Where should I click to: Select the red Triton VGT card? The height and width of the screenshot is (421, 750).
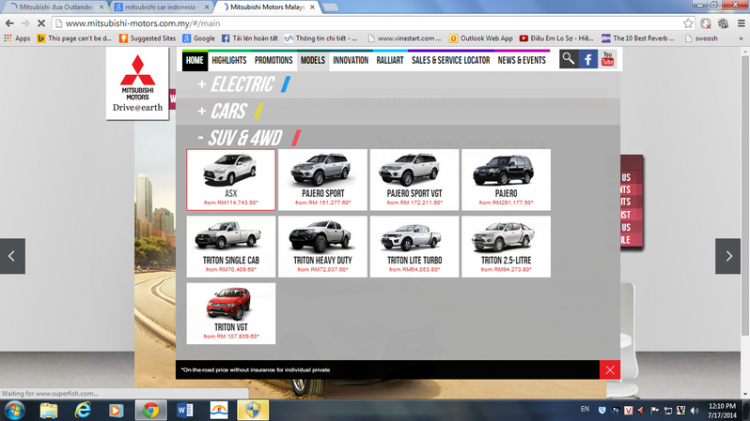point(231,313)
